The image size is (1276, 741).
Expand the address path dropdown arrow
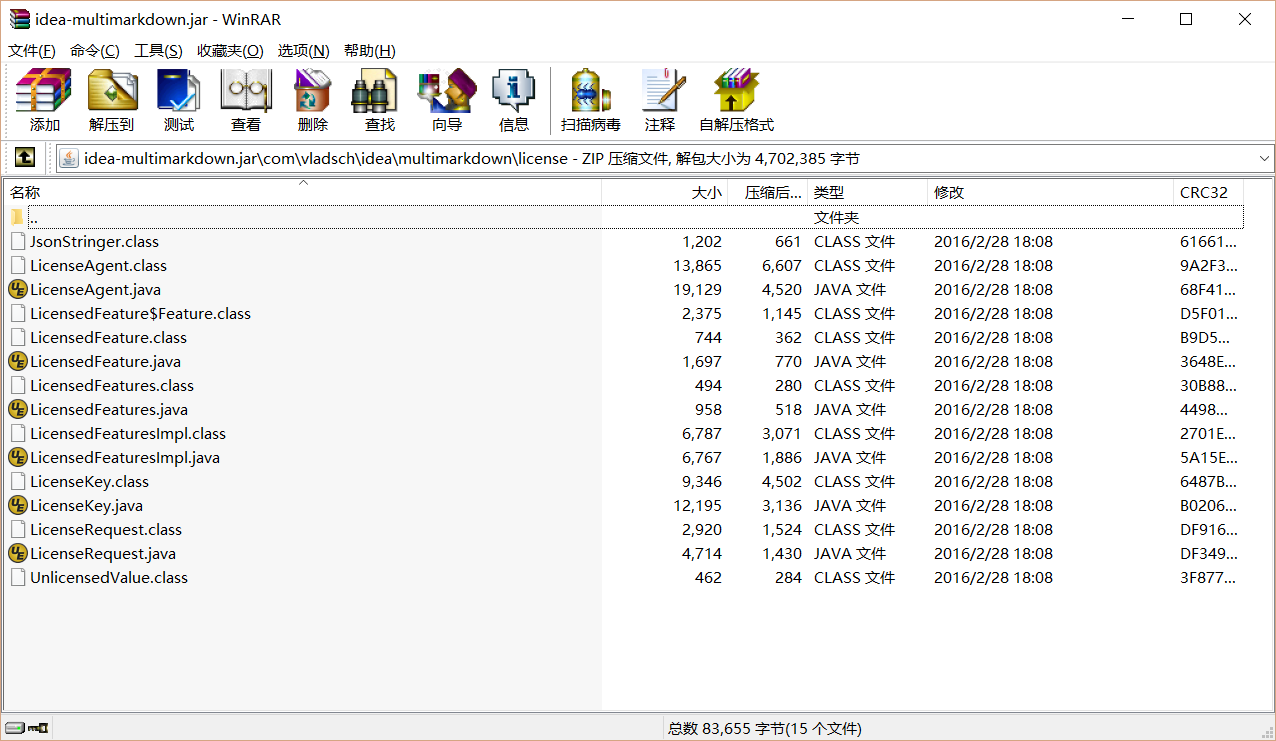tap(1264, 158)
